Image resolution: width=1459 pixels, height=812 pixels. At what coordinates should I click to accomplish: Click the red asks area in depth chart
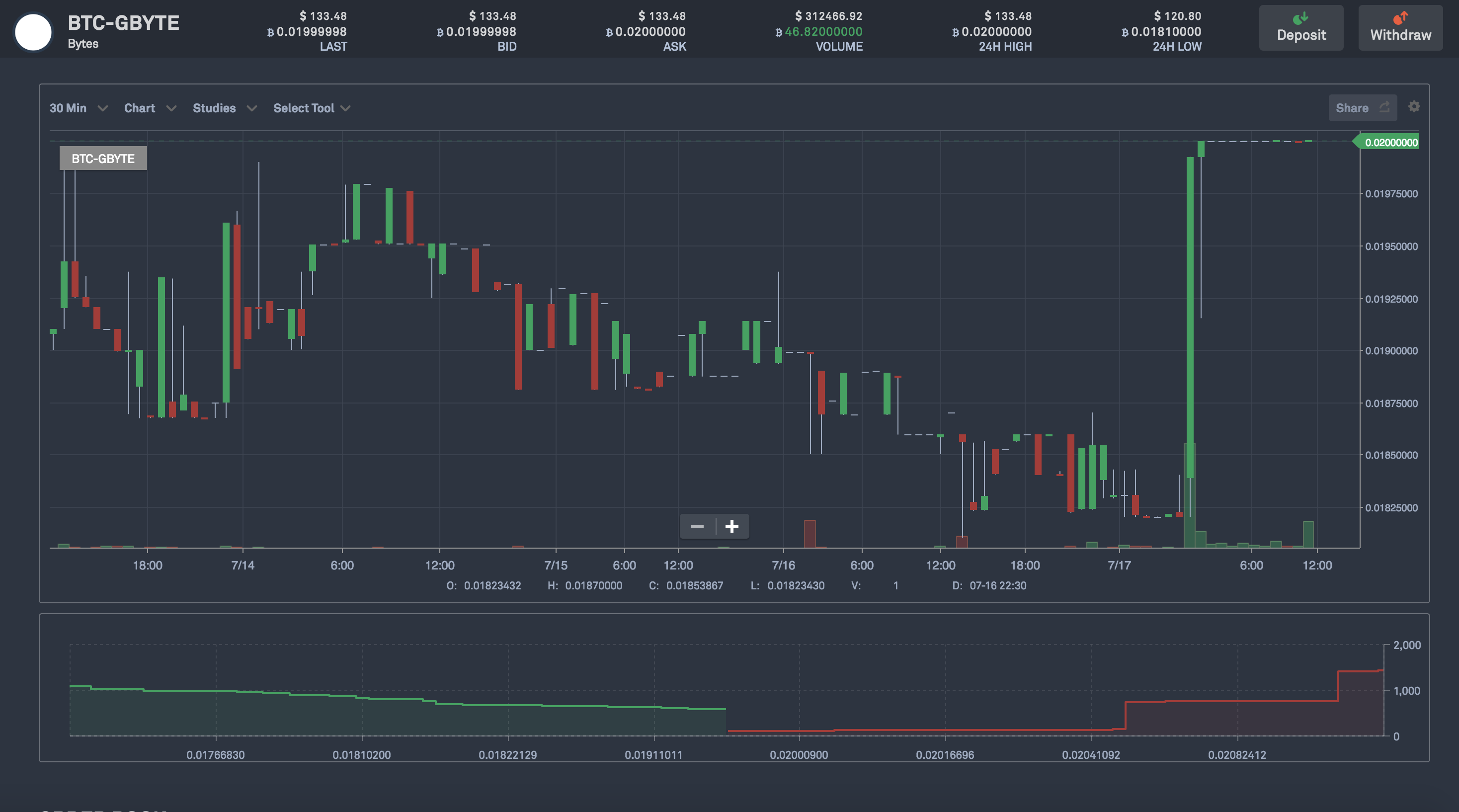coord(1246,719)
